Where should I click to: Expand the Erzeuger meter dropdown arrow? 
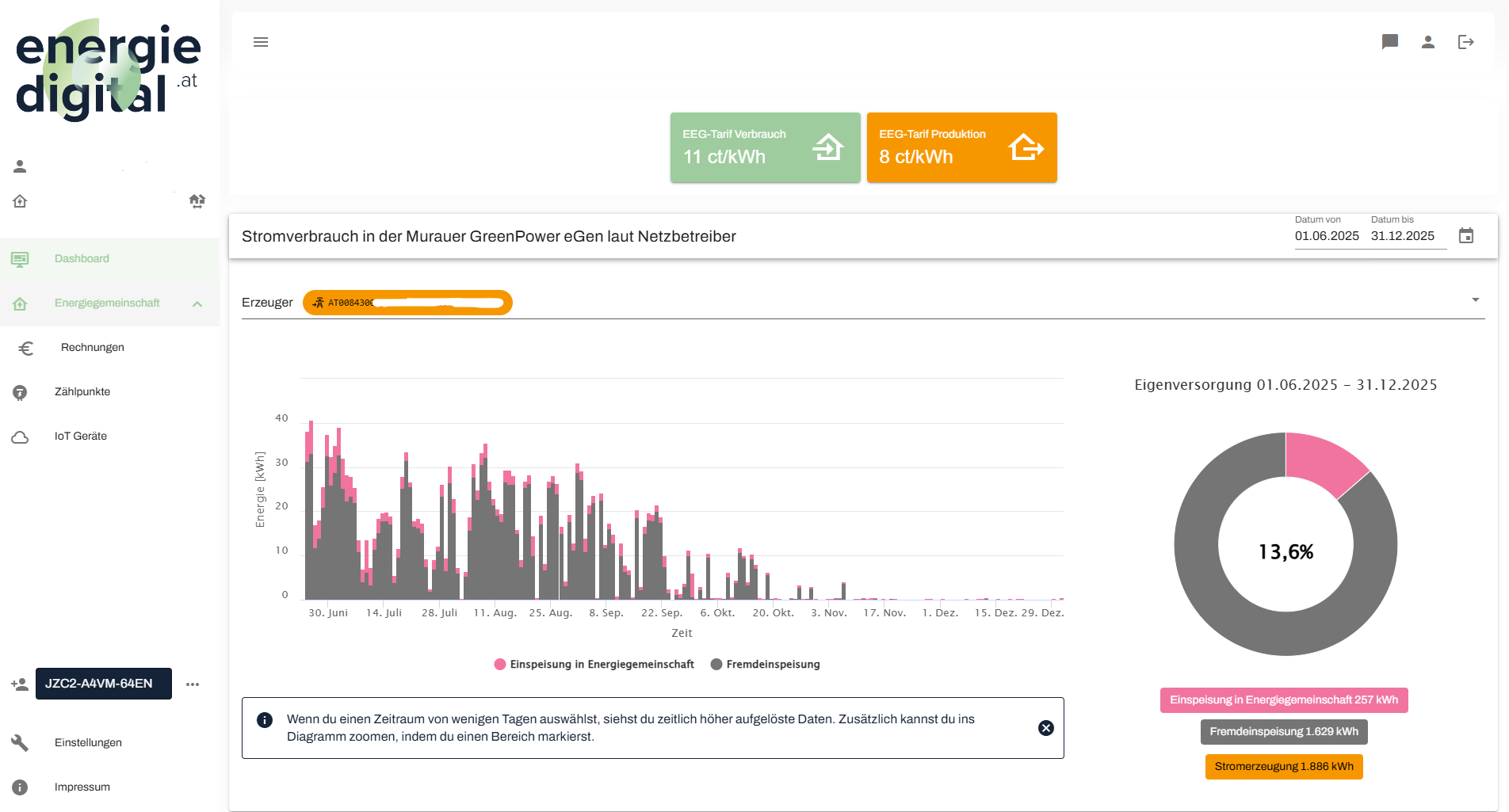coord(1475,300)
